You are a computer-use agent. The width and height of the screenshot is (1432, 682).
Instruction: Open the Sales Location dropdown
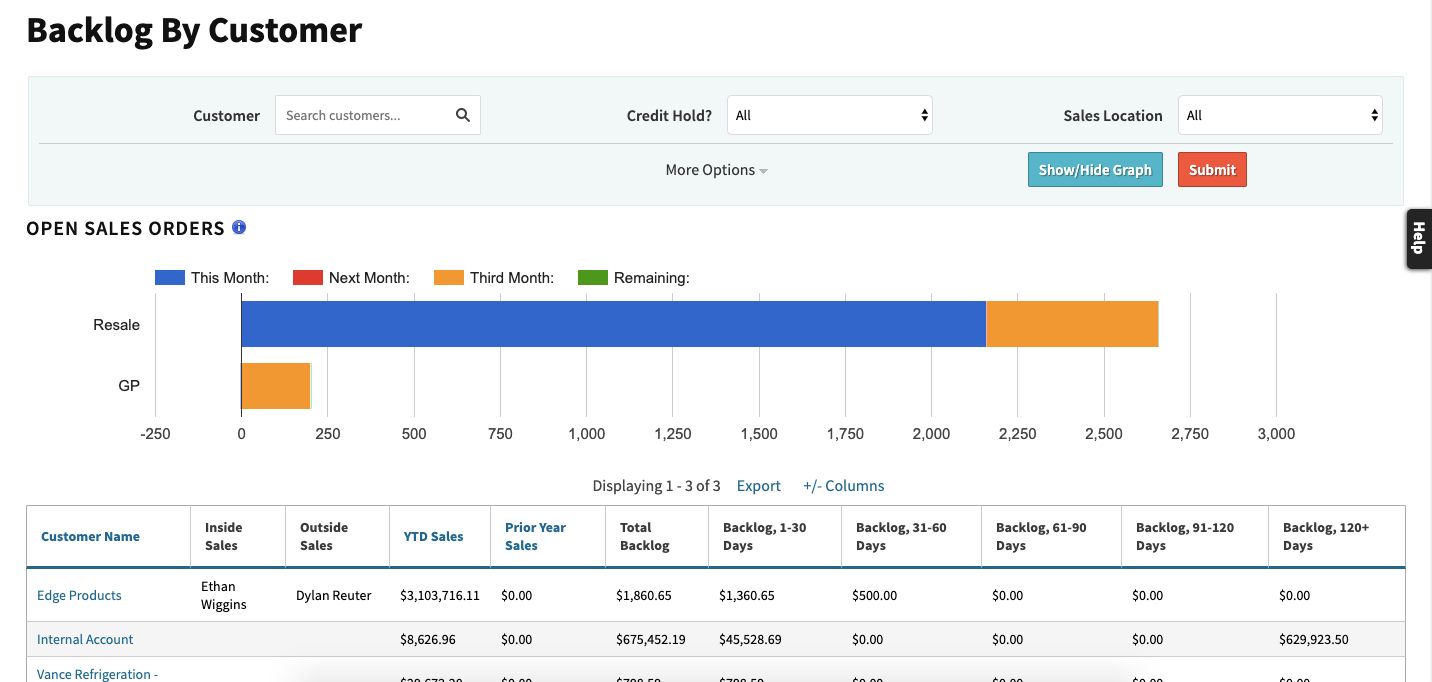[1279, 115]
